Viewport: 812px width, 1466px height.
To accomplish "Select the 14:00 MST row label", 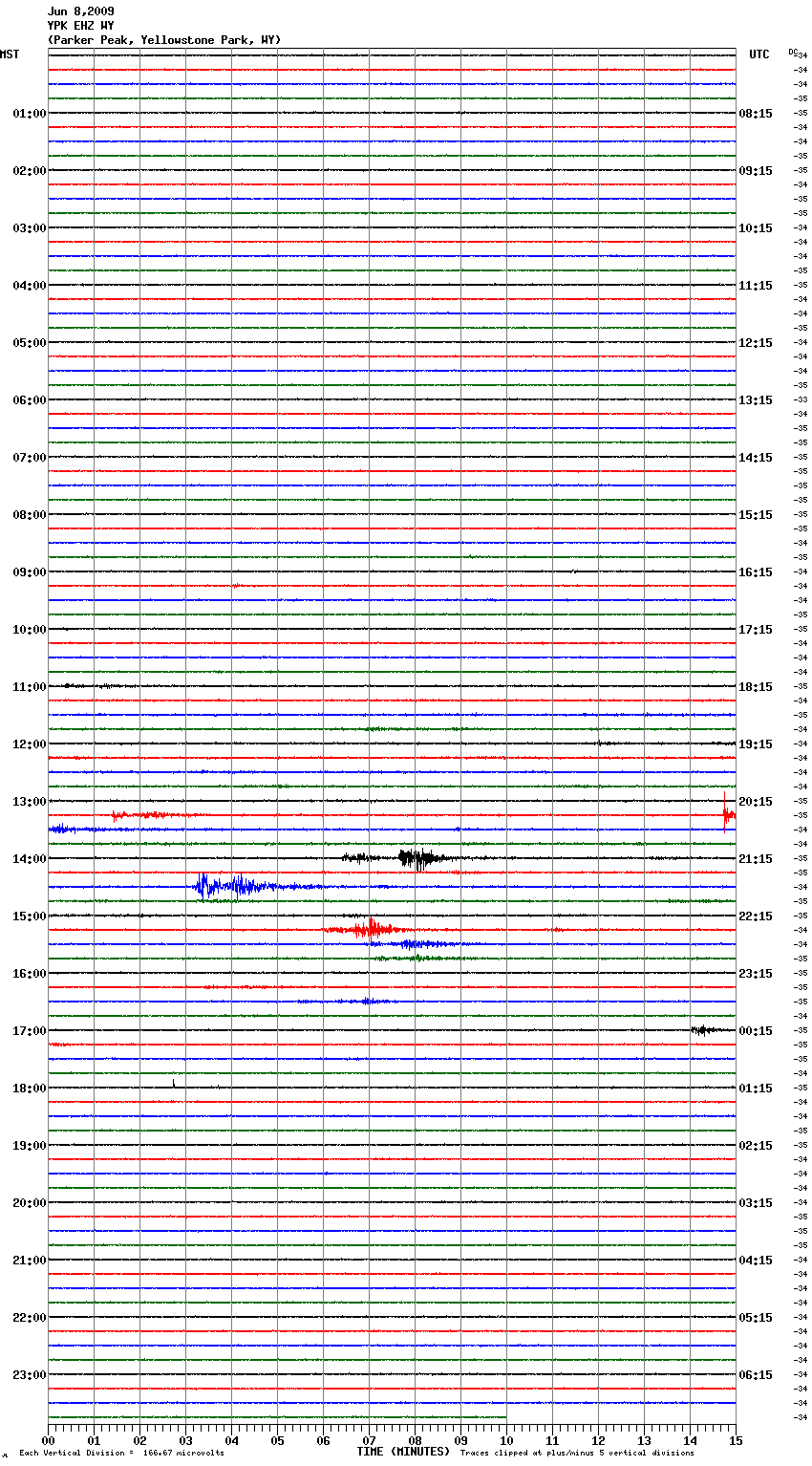I will point(30,859).
